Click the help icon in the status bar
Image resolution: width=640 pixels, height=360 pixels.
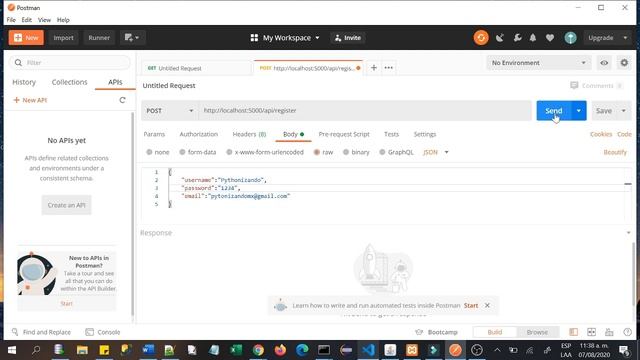(x=628, y=332)
